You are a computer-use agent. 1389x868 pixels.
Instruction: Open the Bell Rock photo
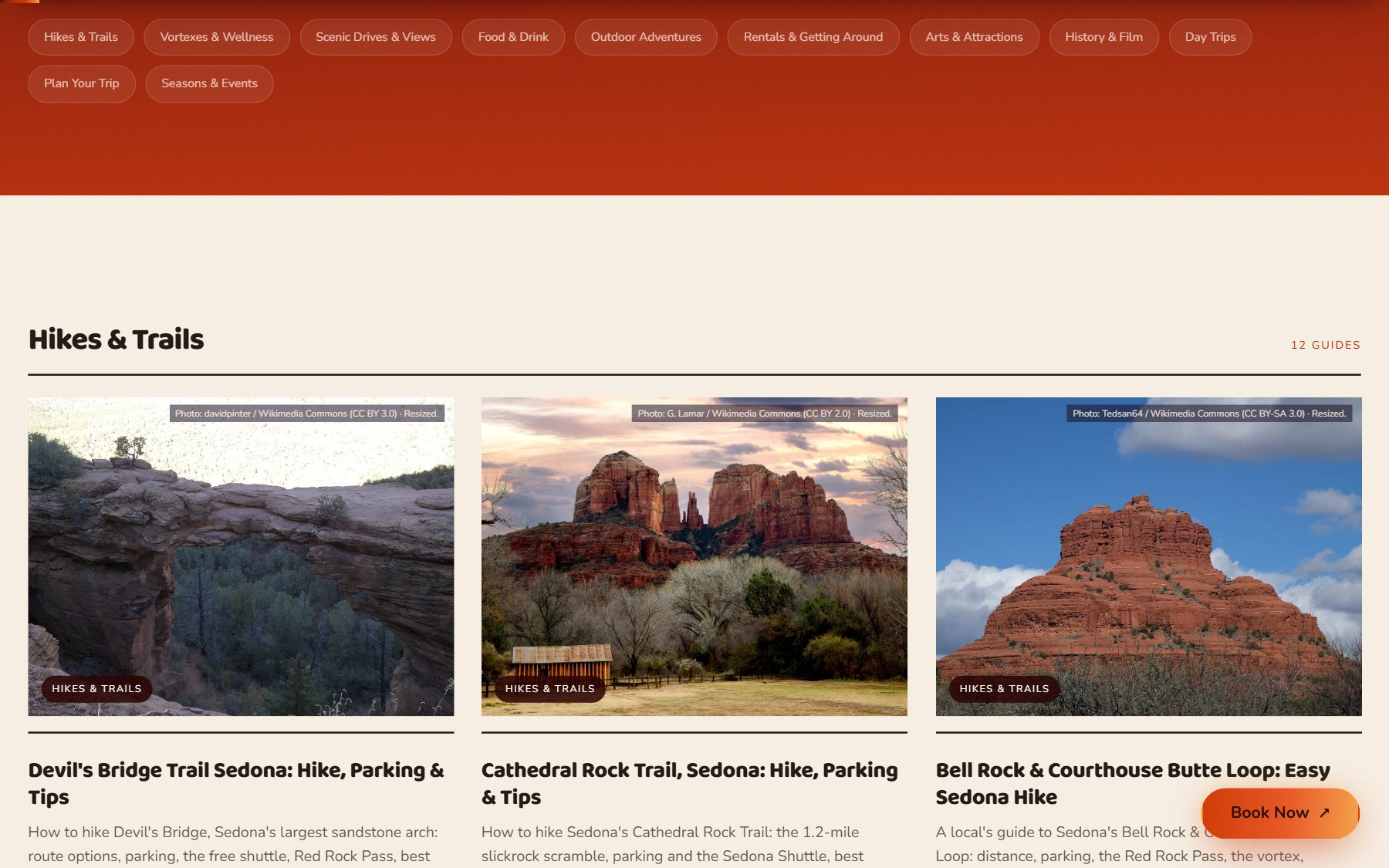point(1148,556)
